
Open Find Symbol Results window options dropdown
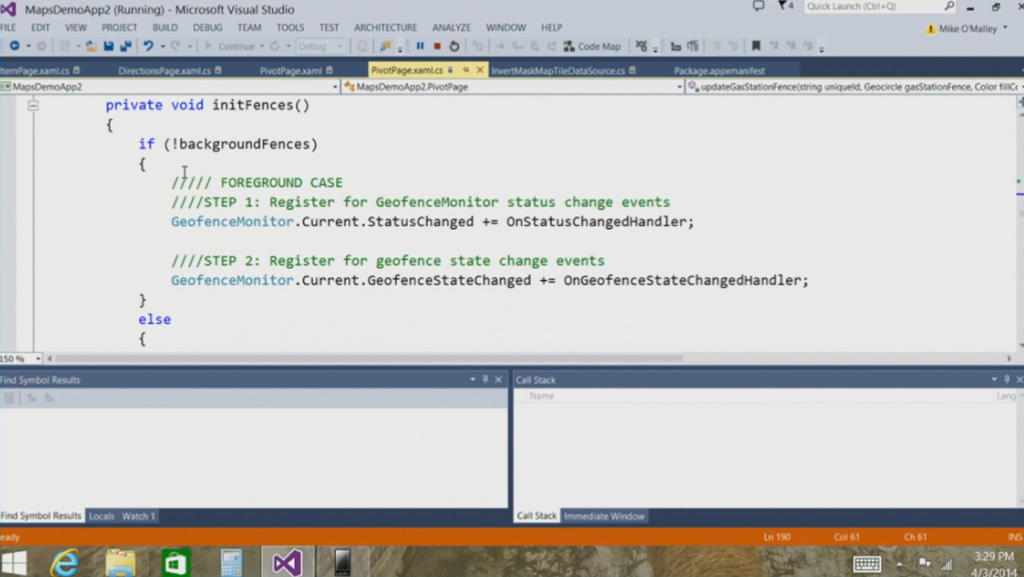click(x=472, y=379)
